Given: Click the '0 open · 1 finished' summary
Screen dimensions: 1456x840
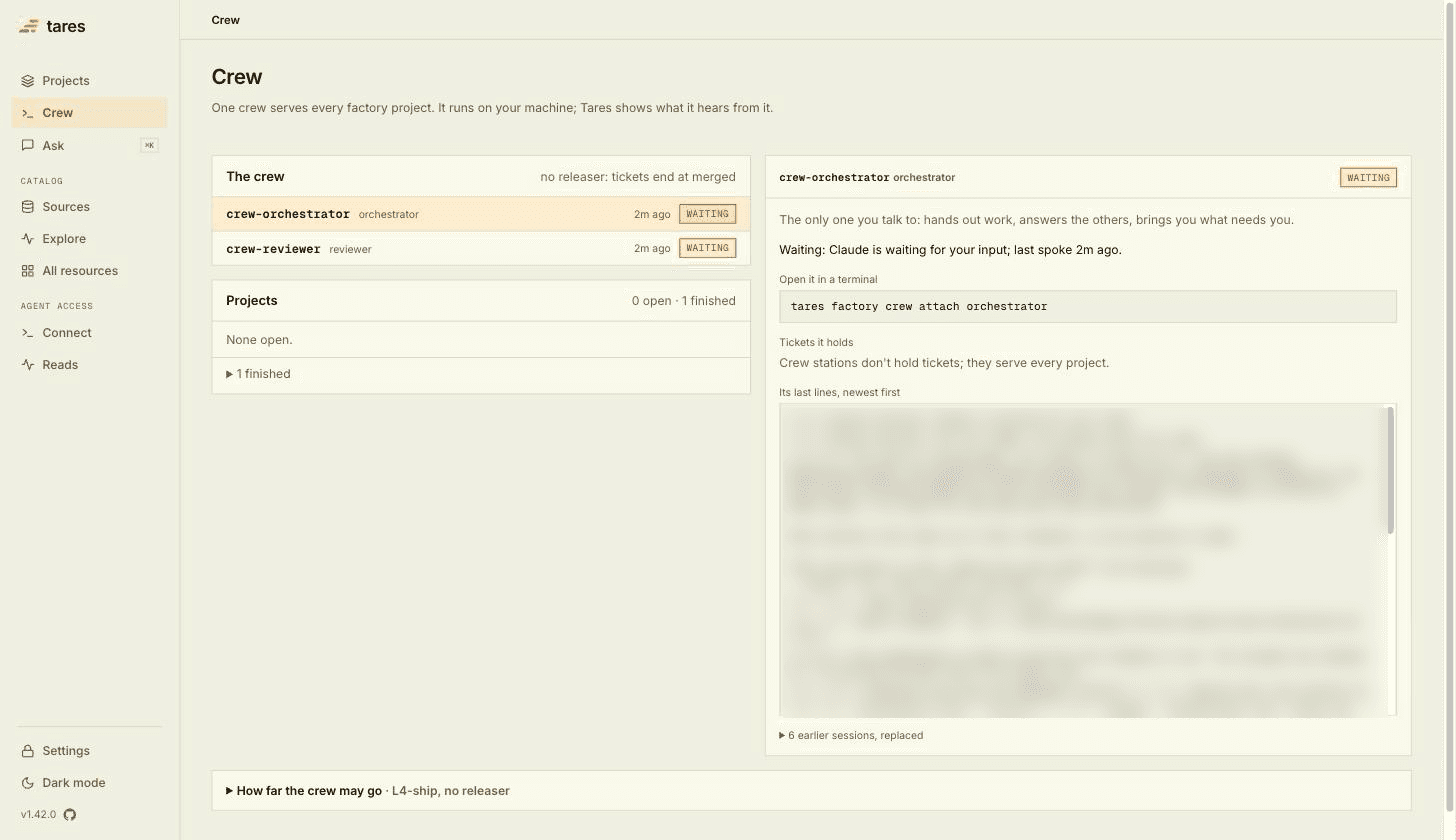Looking at the screenshot, I should (x=683, y=301).
